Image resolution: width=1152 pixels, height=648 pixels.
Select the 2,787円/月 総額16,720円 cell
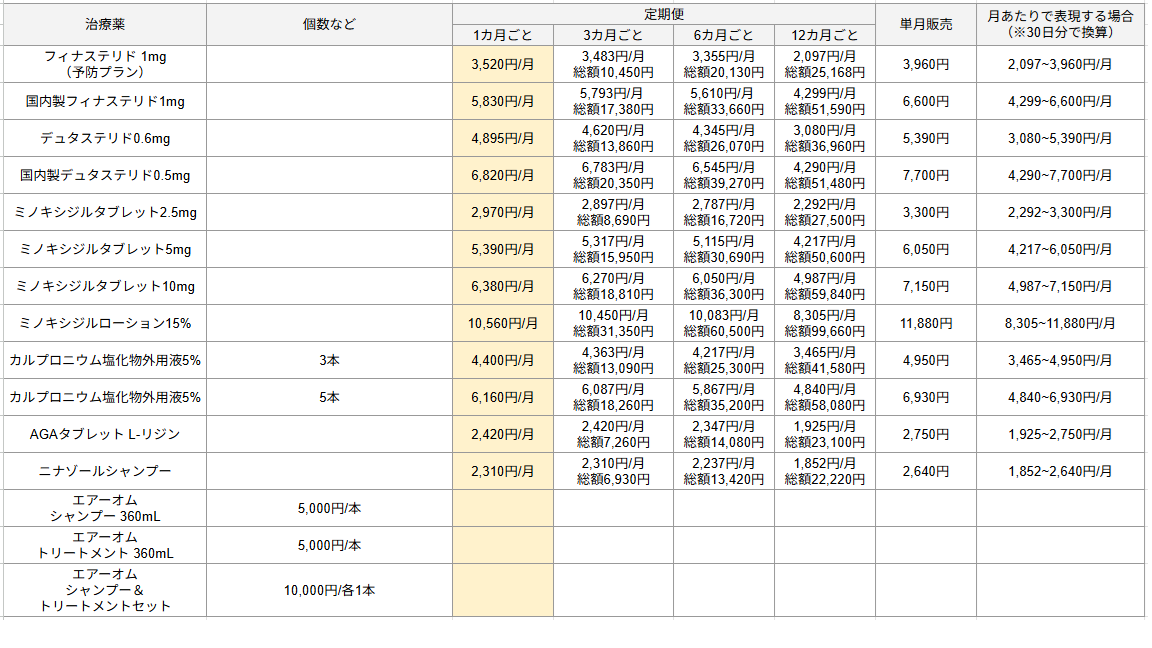tap(724, 212)
